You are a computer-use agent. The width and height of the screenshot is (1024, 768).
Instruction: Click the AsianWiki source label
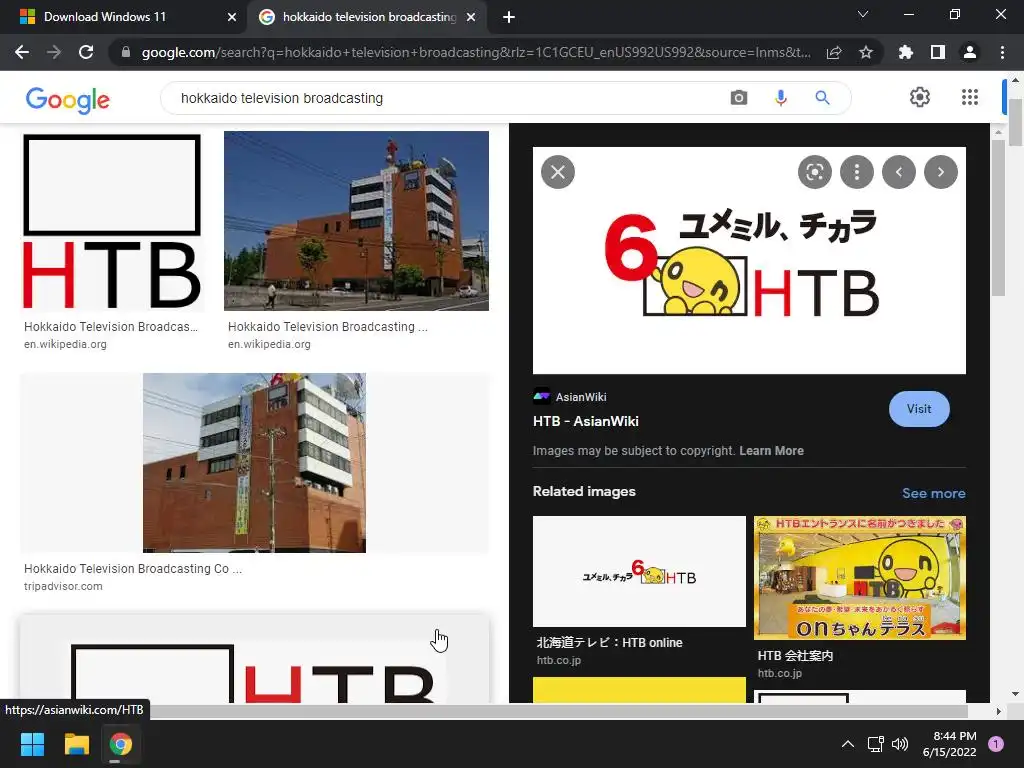tap(581, 397)
